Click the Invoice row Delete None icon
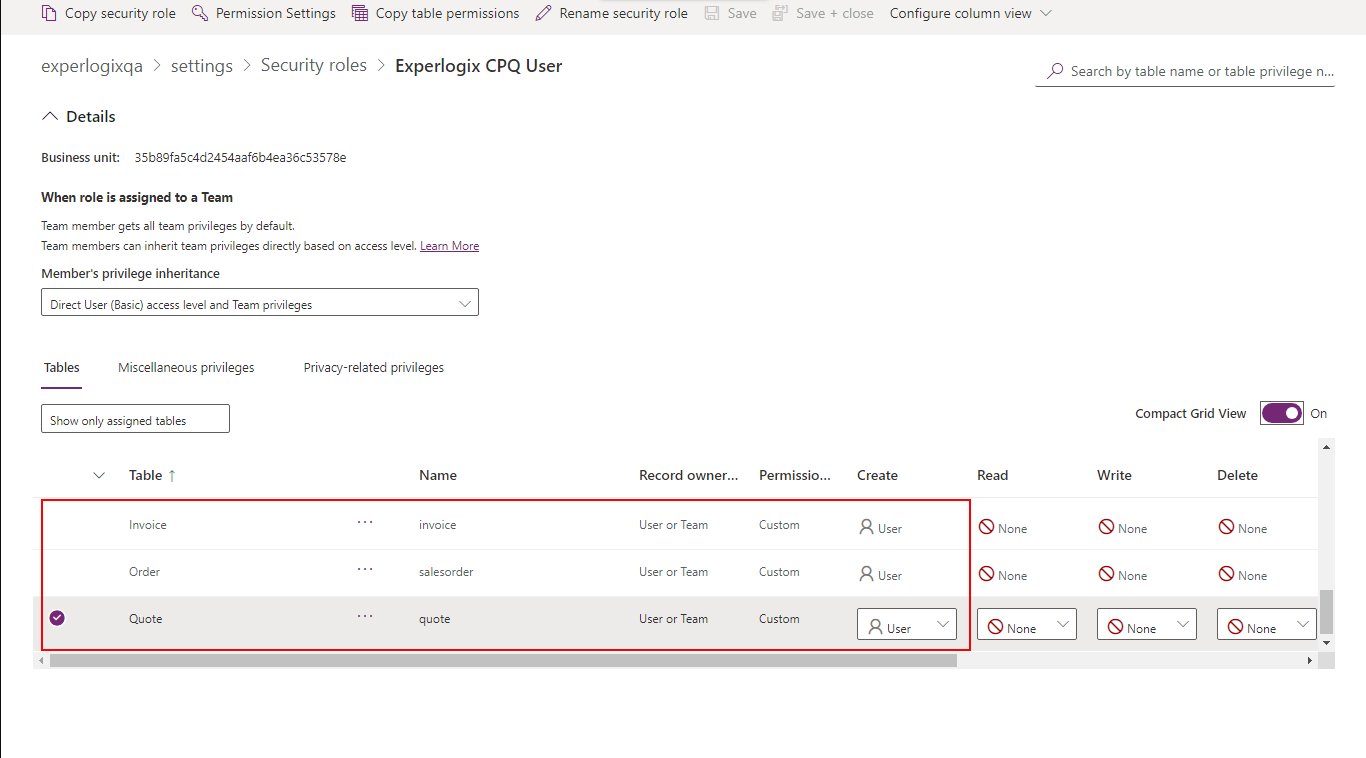The width and height of the screenshot is (1366, 758). 1226,527
